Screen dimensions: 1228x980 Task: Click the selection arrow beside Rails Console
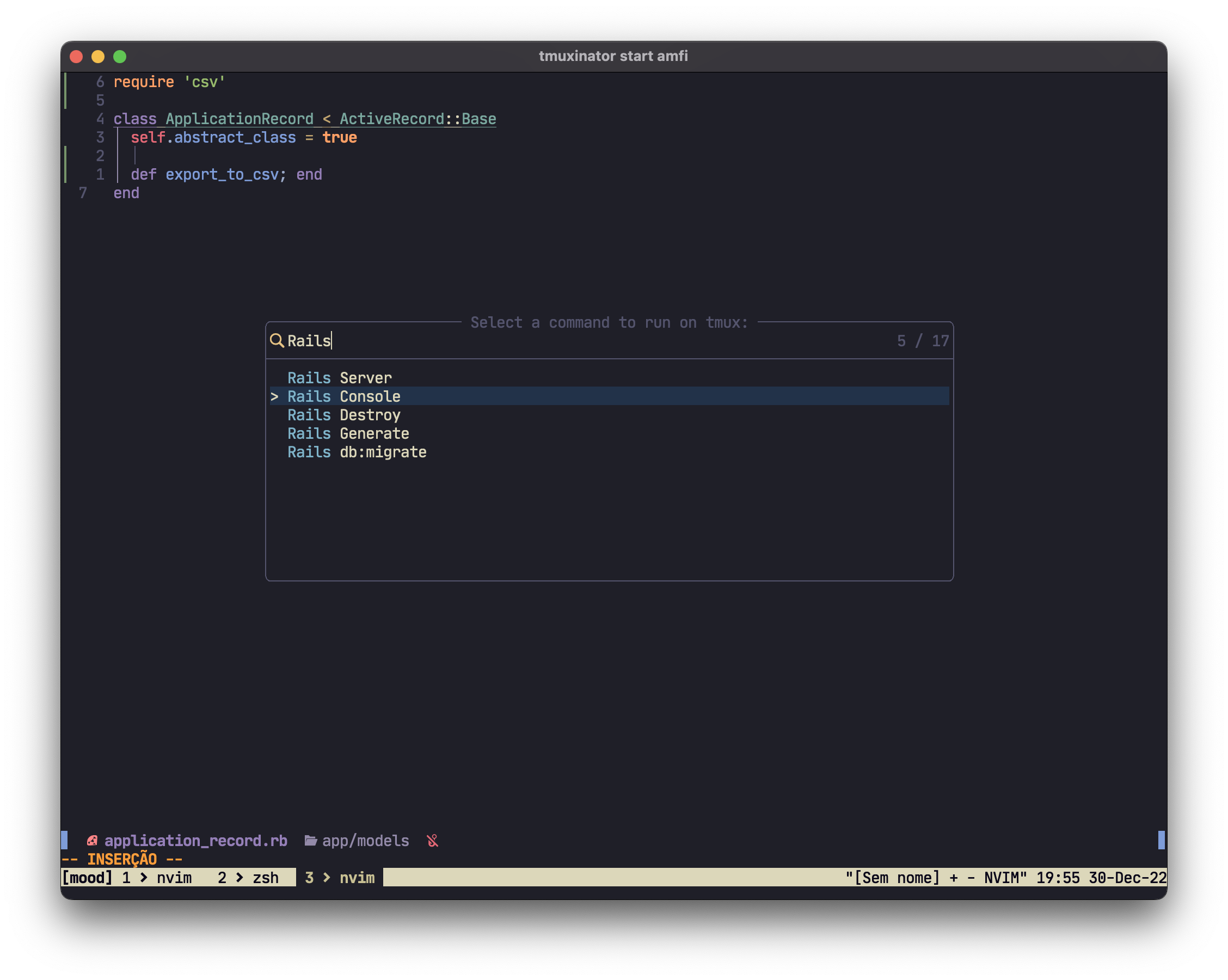(x=274, y=396)
